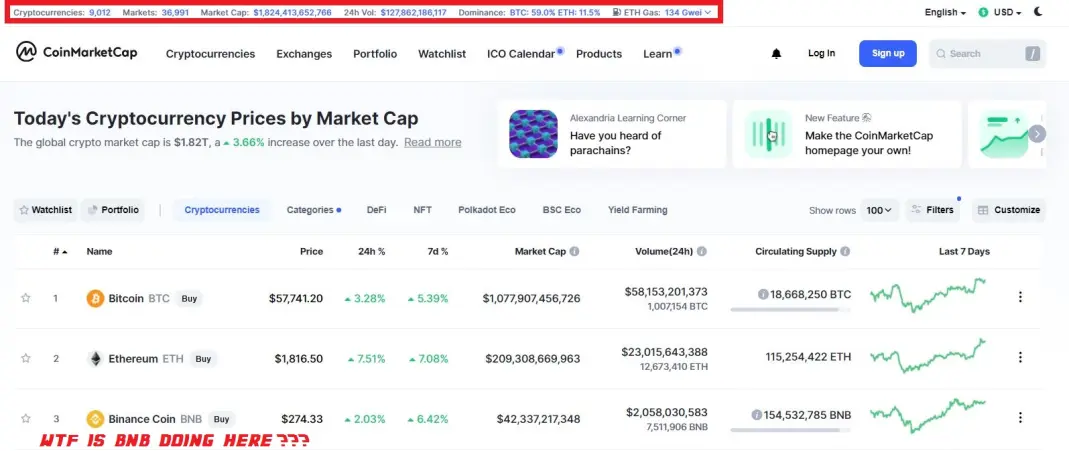Click Market Cap info icon
Image resolution: width=1069 pixels, height=451 pixels.
[x=574, y=251]
